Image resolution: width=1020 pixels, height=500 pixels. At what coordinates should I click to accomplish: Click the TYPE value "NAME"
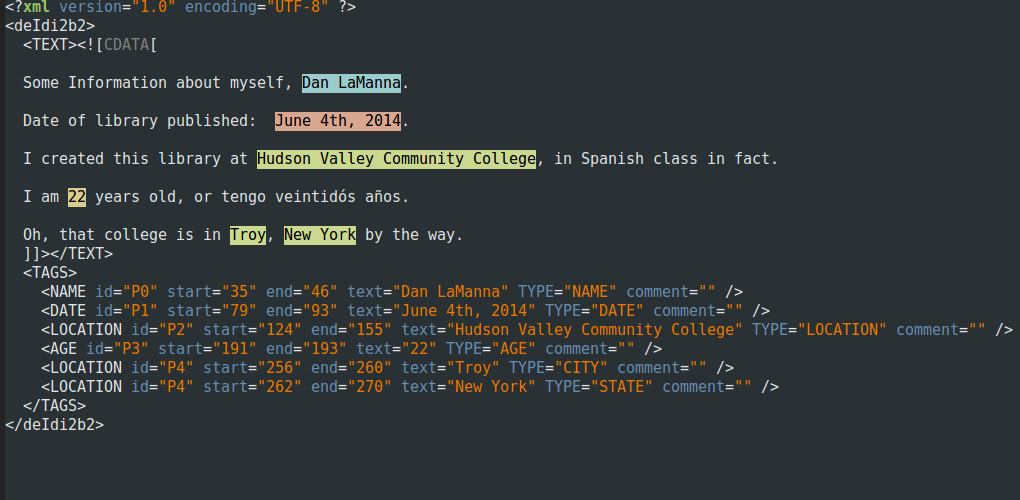pos(590,291)
